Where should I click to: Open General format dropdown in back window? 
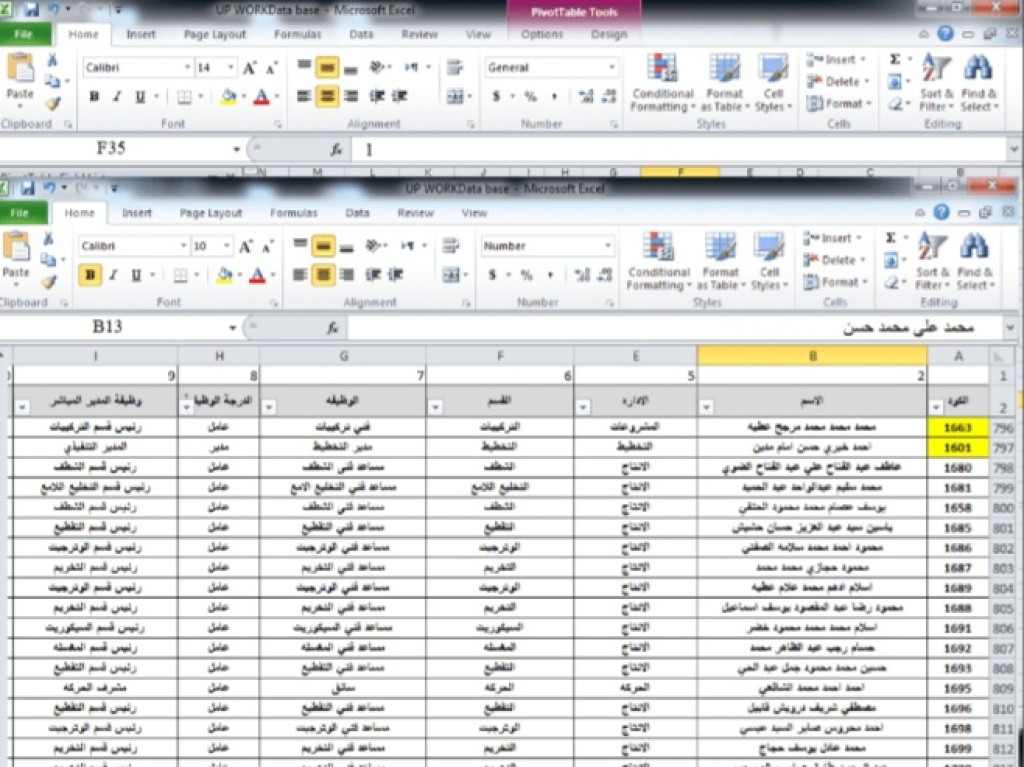point(612,67)
